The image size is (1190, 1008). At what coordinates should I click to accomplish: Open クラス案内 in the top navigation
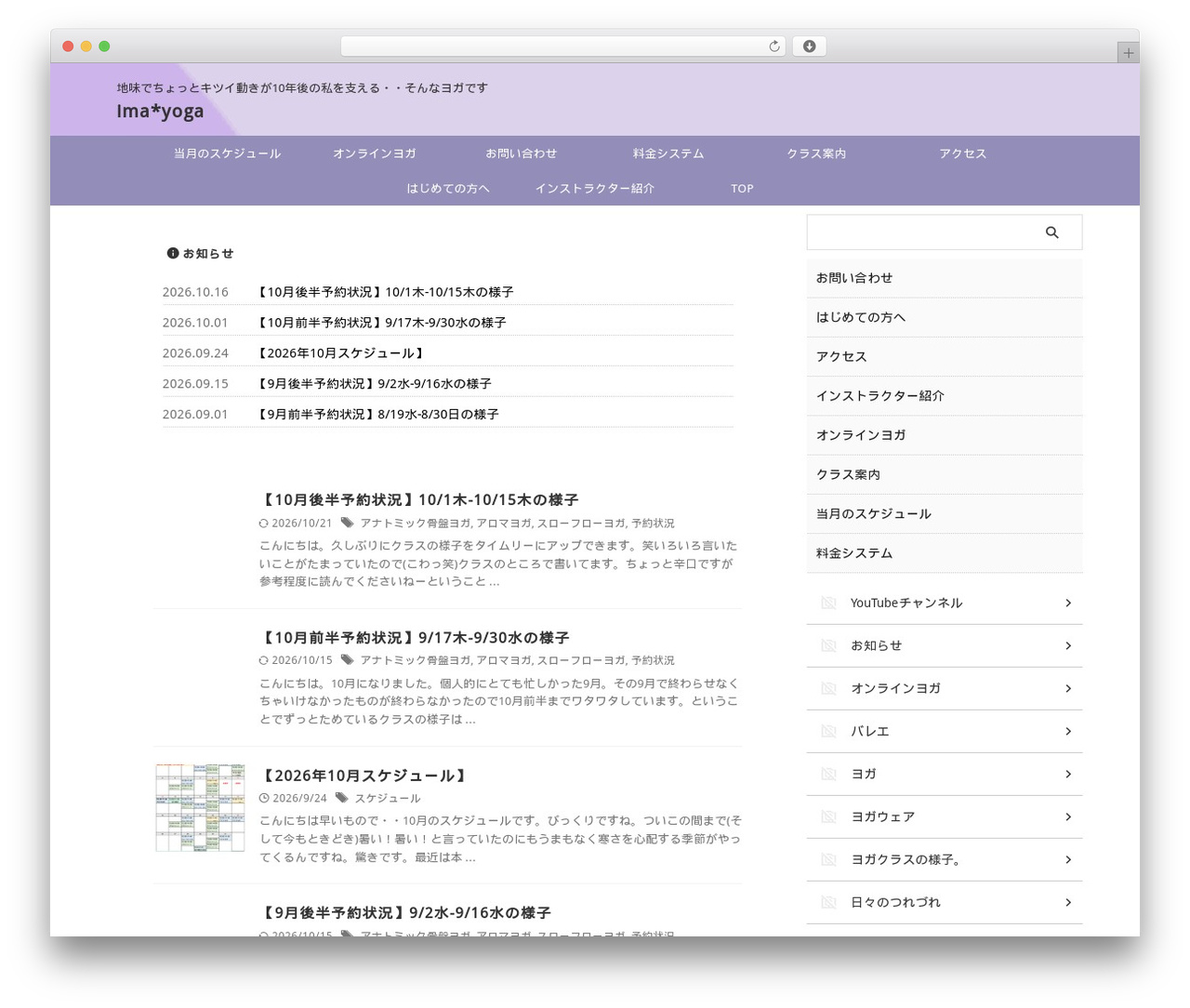tap(816, 153)
